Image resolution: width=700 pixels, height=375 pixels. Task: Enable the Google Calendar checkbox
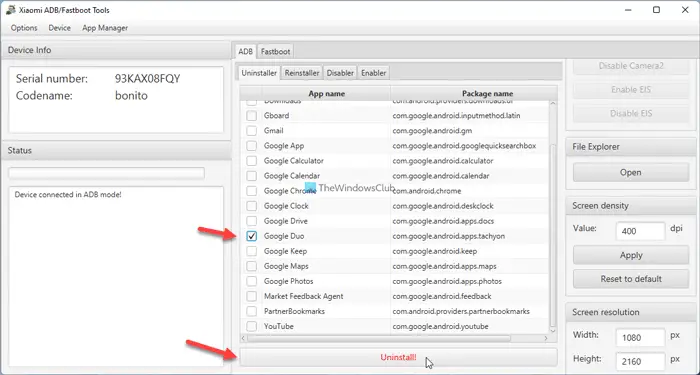tap(252, 176)
